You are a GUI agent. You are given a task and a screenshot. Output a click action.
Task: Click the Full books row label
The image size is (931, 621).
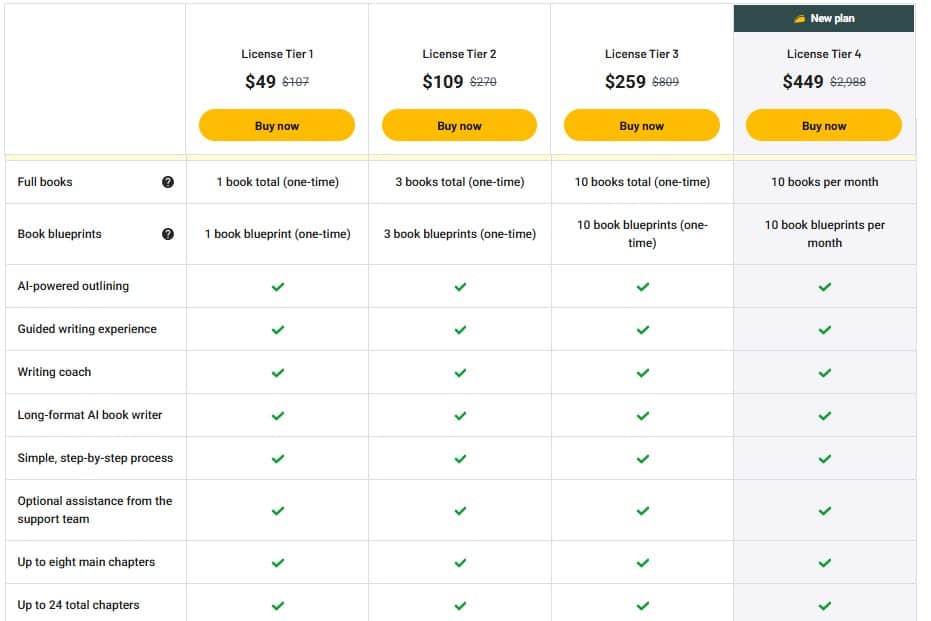click(43, 182)
